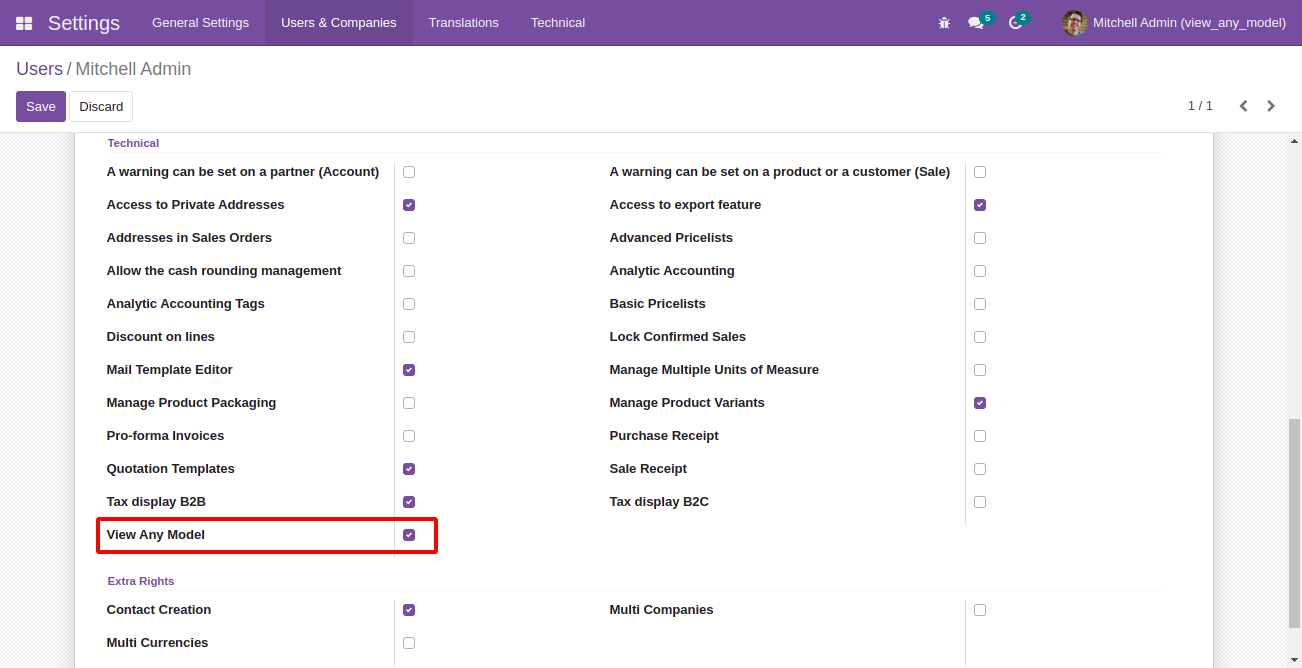Screen dimensions: 1302x668
Task: Uncheck the View Any Model checkbox
Action: (x=409, y=535)
